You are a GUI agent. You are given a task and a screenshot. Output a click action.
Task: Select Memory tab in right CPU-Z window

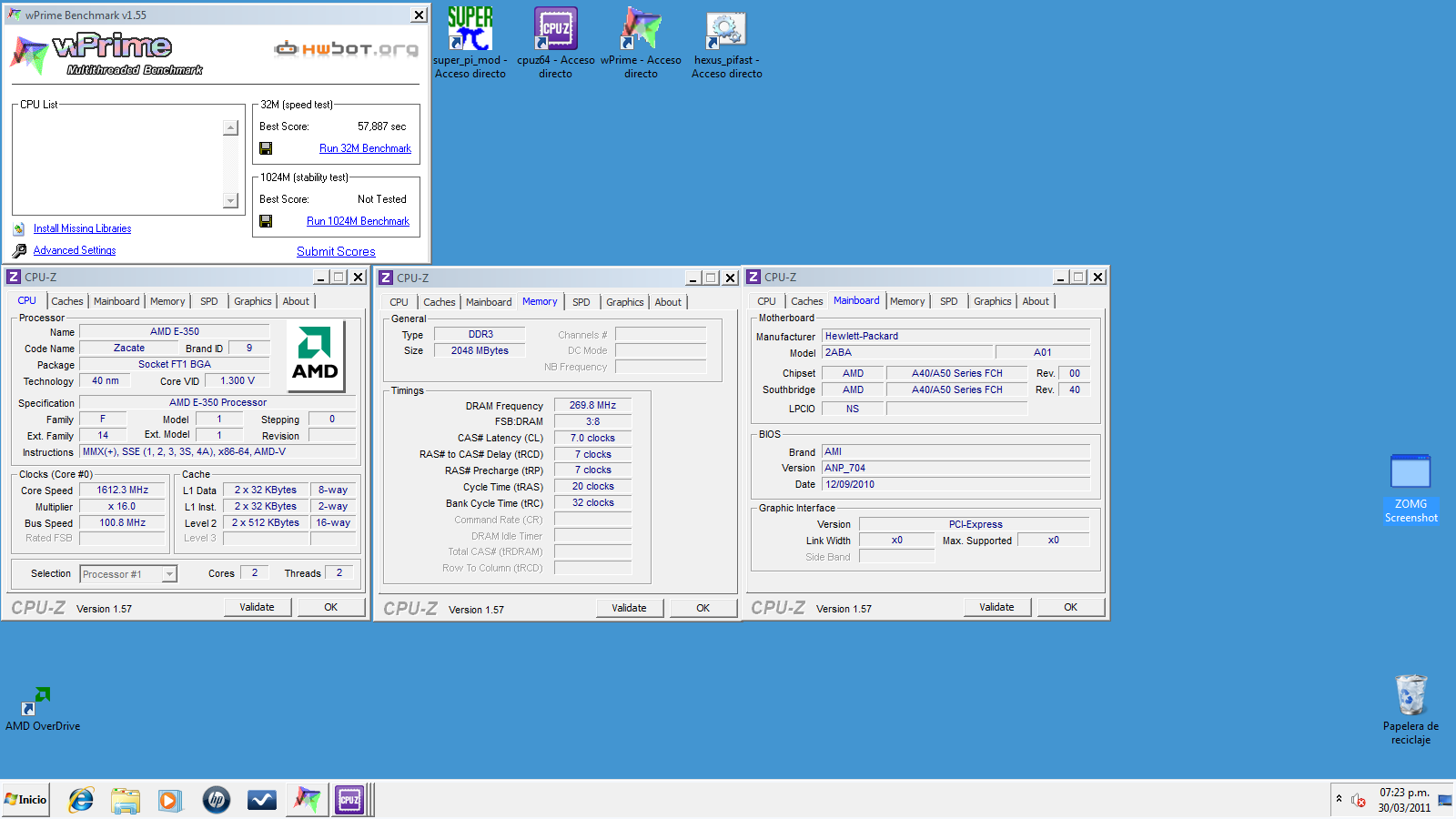pos(907,301)
